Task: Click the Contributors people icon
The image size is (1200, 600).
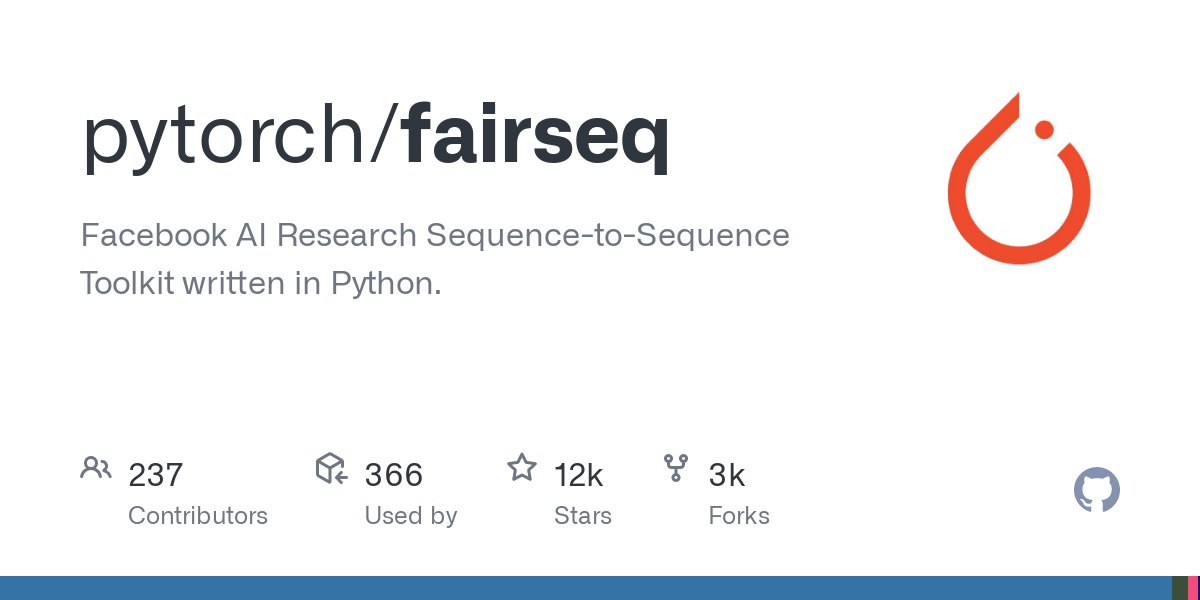Action: coord(96,468)
